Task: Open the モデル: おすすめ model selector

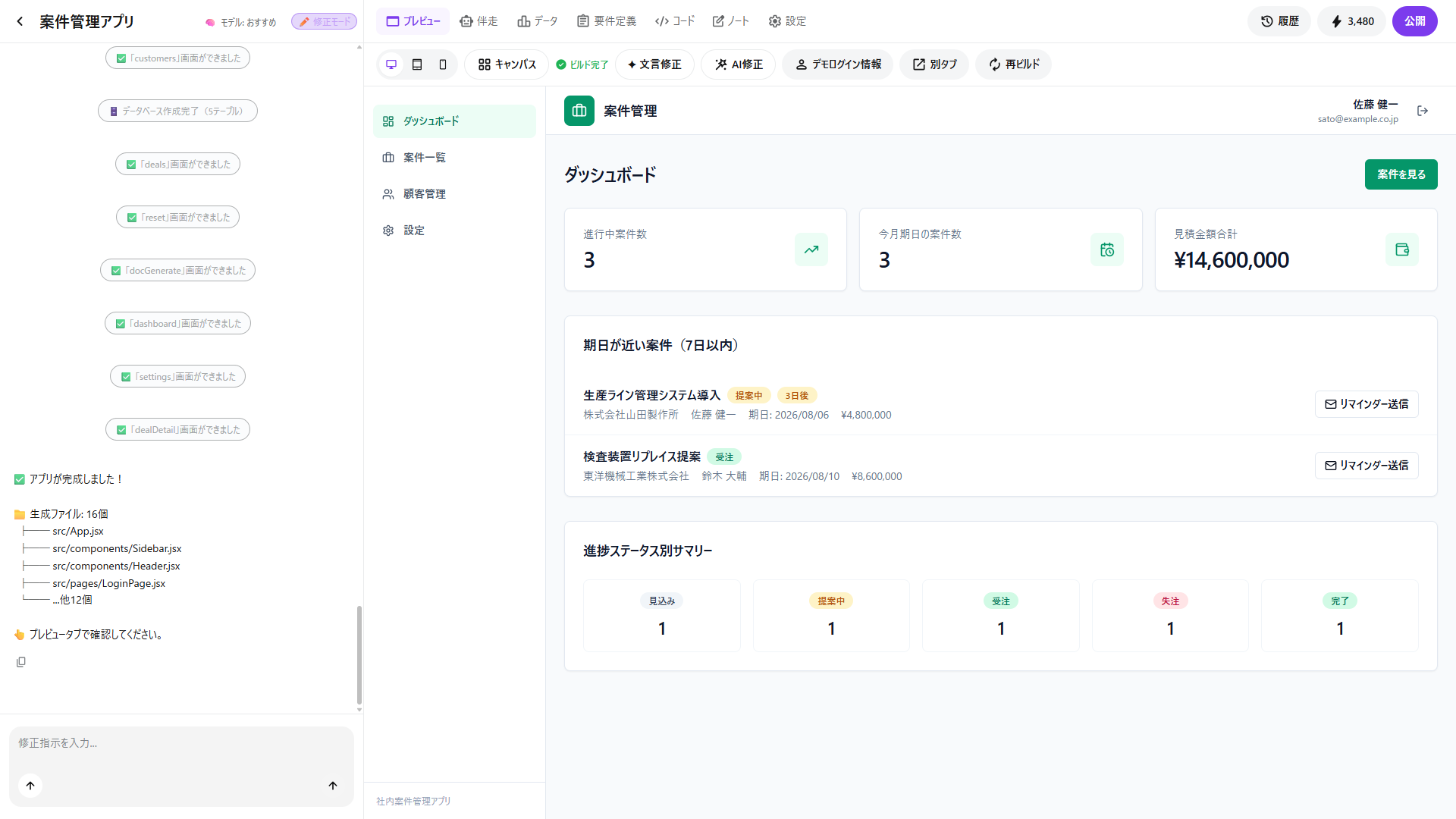Action: point(241,22)
